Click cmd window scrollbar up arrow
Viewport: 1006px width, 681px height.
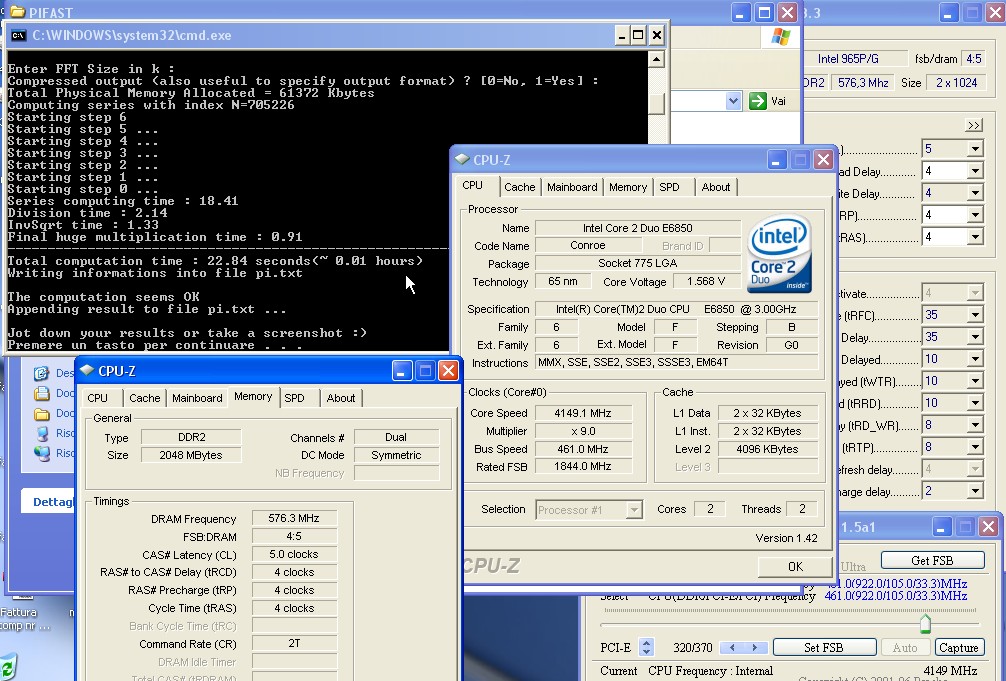[656, 60]
